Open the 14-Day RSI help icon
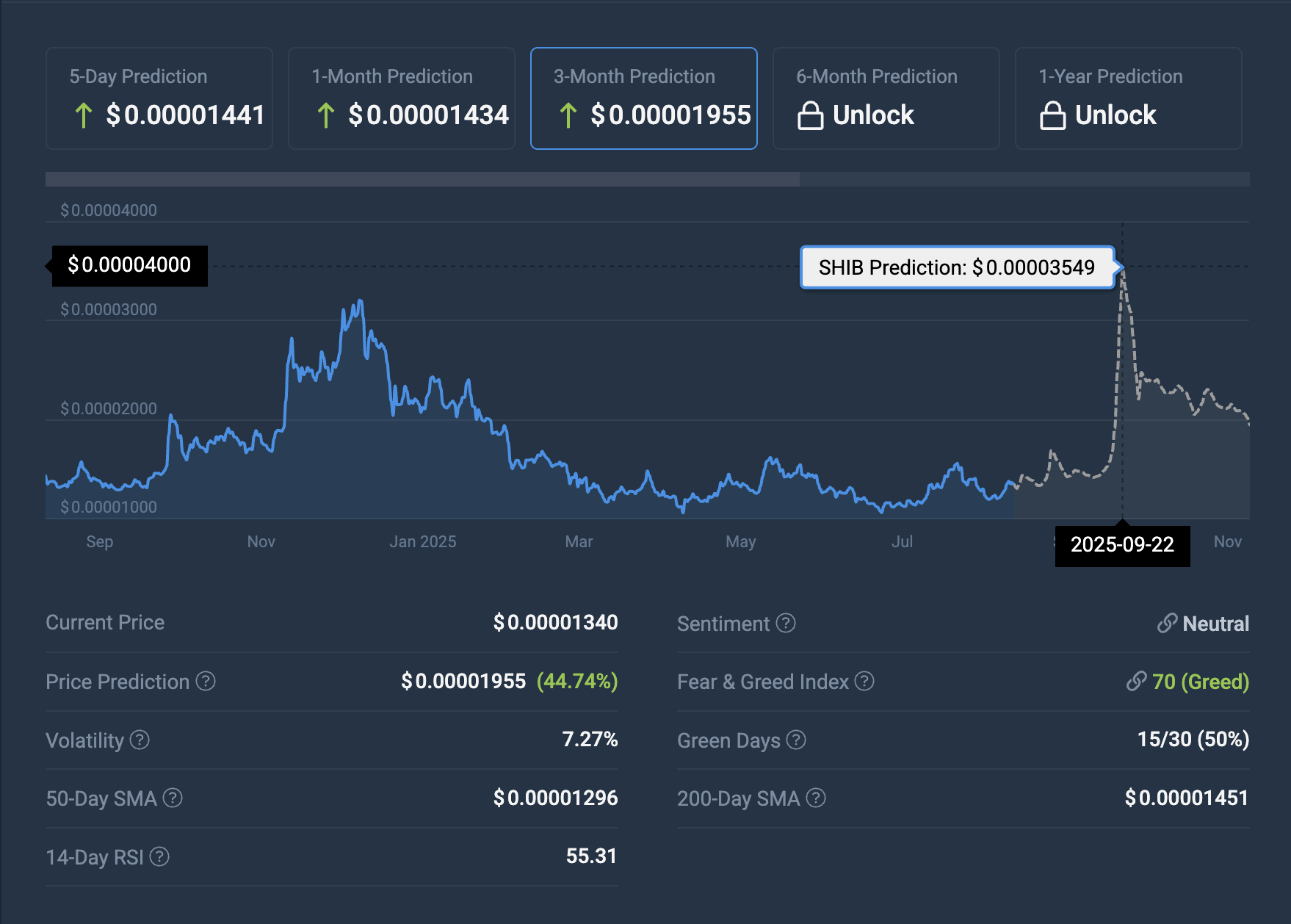The height and width of the screenshot is (924, 1291). click(x=159, y=856)
